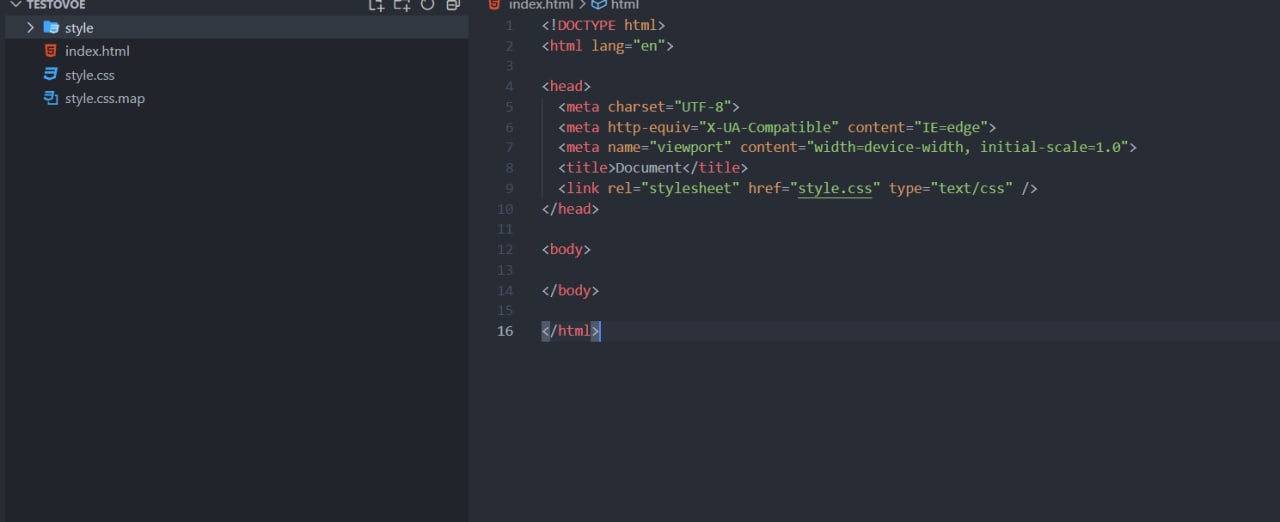Viewport: 1280px width, 522px height.
Task: Click line number 1 in the gutter
Action: (509, 25)
